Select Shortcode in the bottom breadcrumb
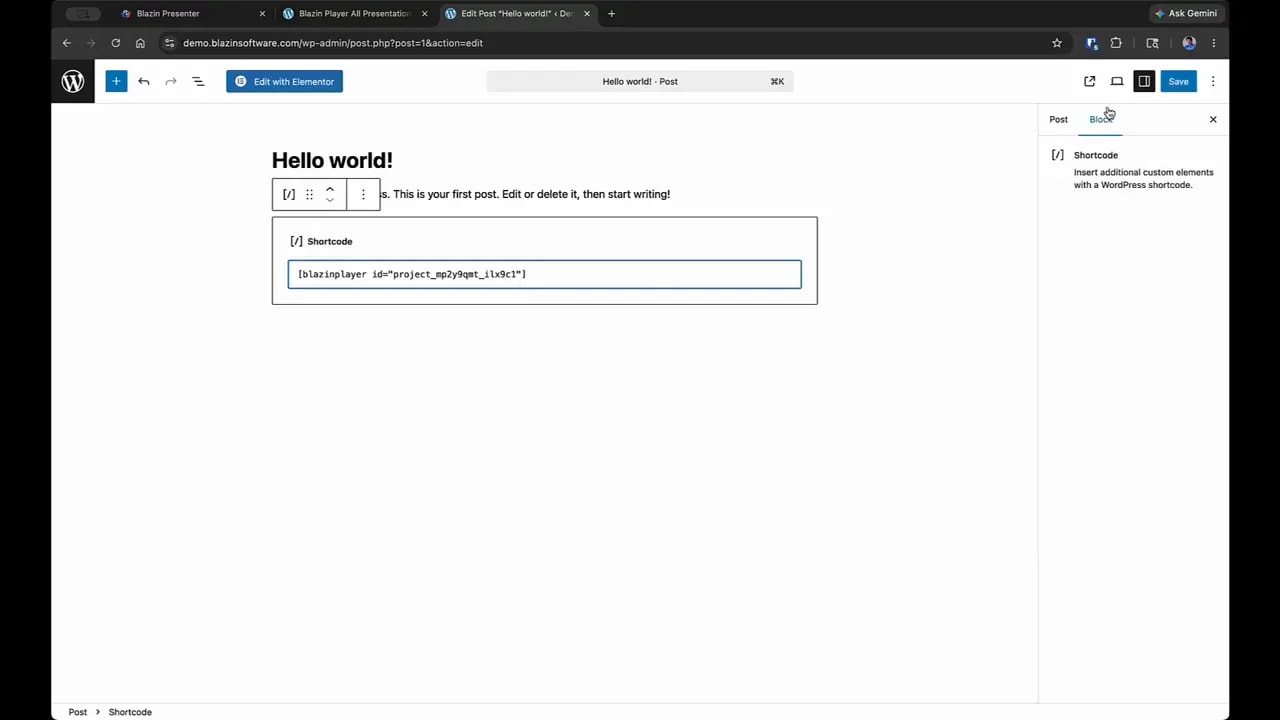This screenshot has width=1280, height=720. pyautogui.click(x=130, y=712)
